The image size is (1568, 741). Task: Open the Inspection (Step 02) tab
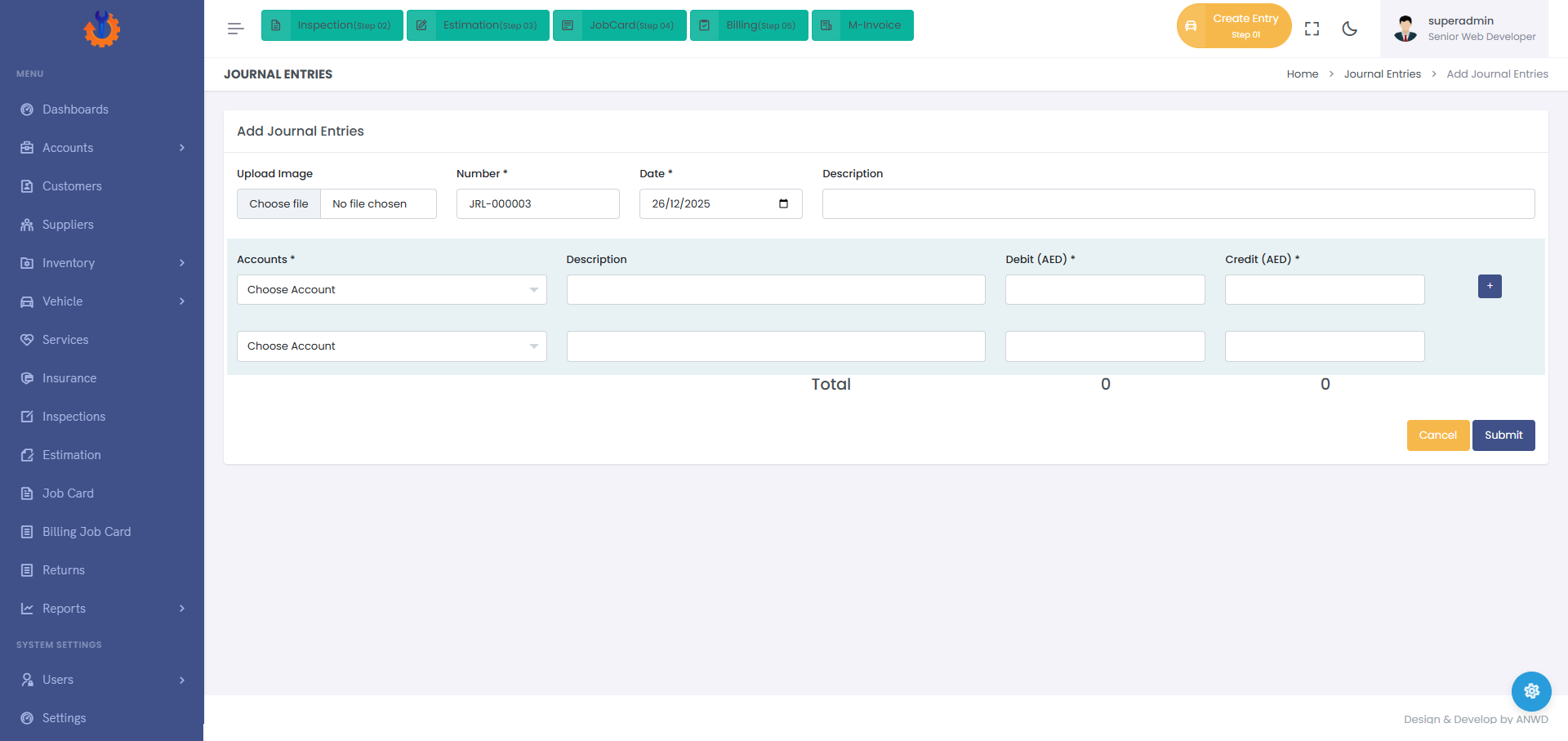pyautogui.click(x=332, y=25)
